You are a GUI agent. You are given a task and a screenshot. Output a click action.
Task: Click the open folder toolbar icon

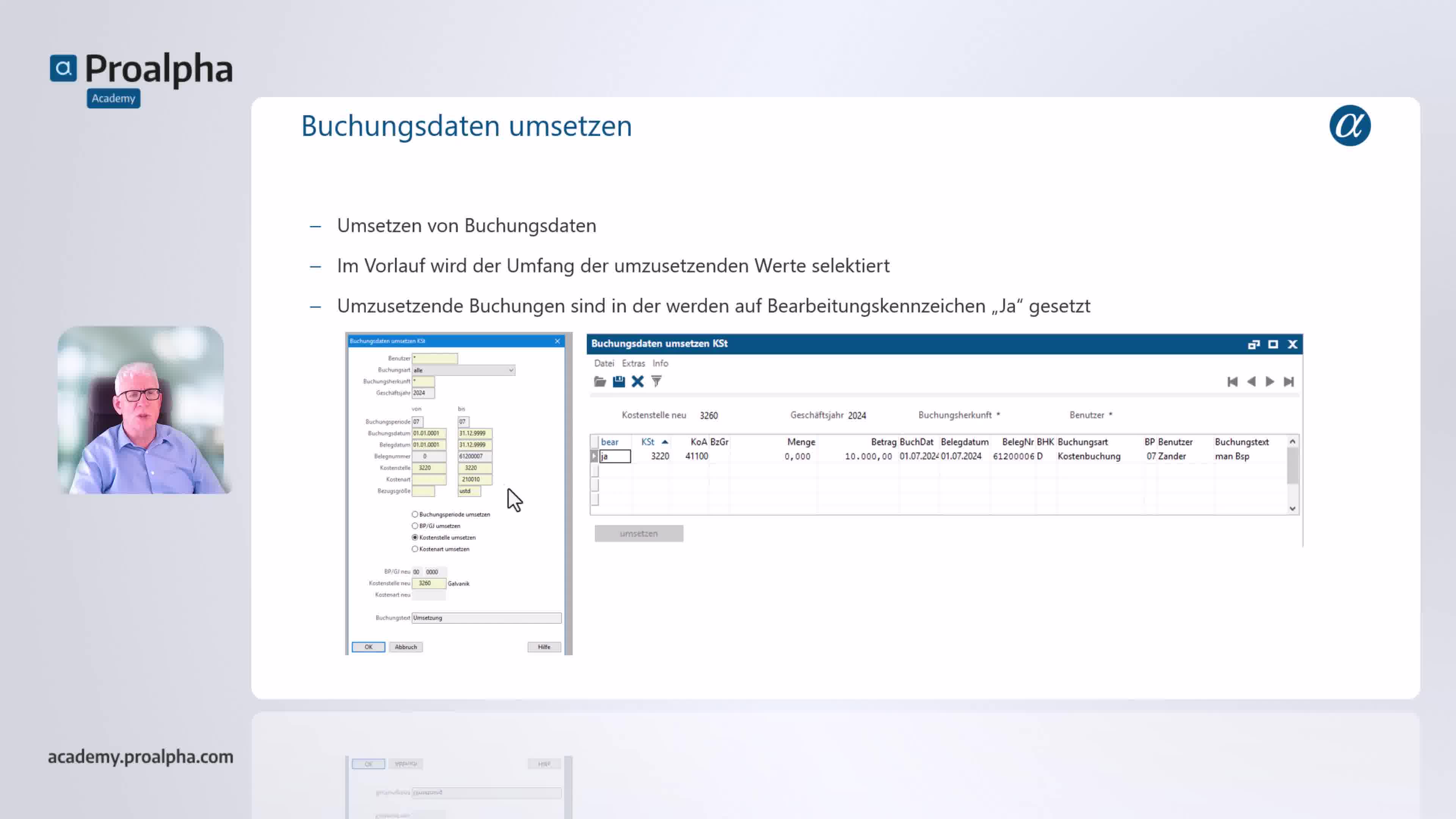[600, 381]
